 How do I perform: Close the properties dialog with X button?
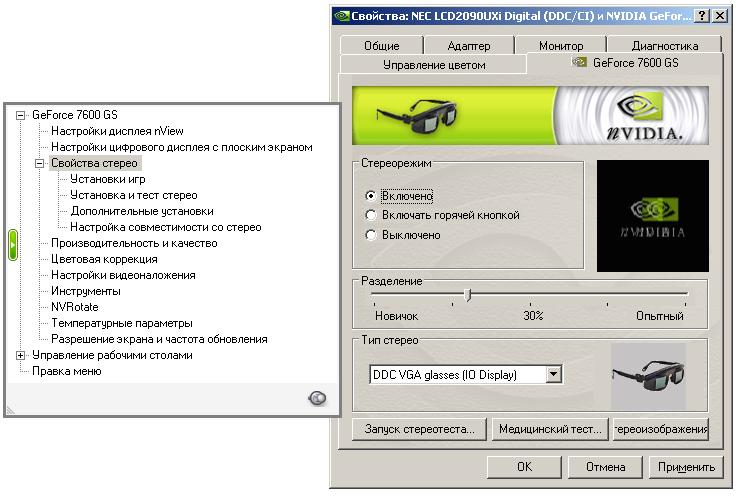[720, 16]
